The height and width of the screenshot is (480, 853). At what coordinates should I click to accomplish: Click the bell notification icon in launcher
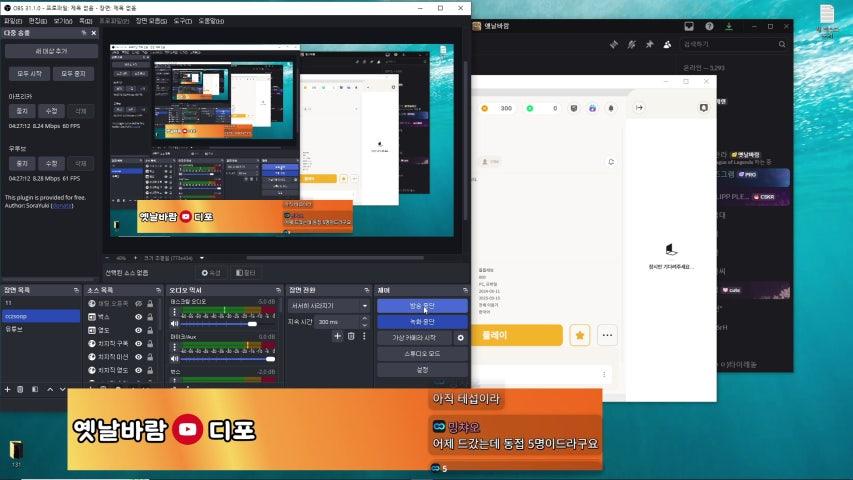click(611, 108)
